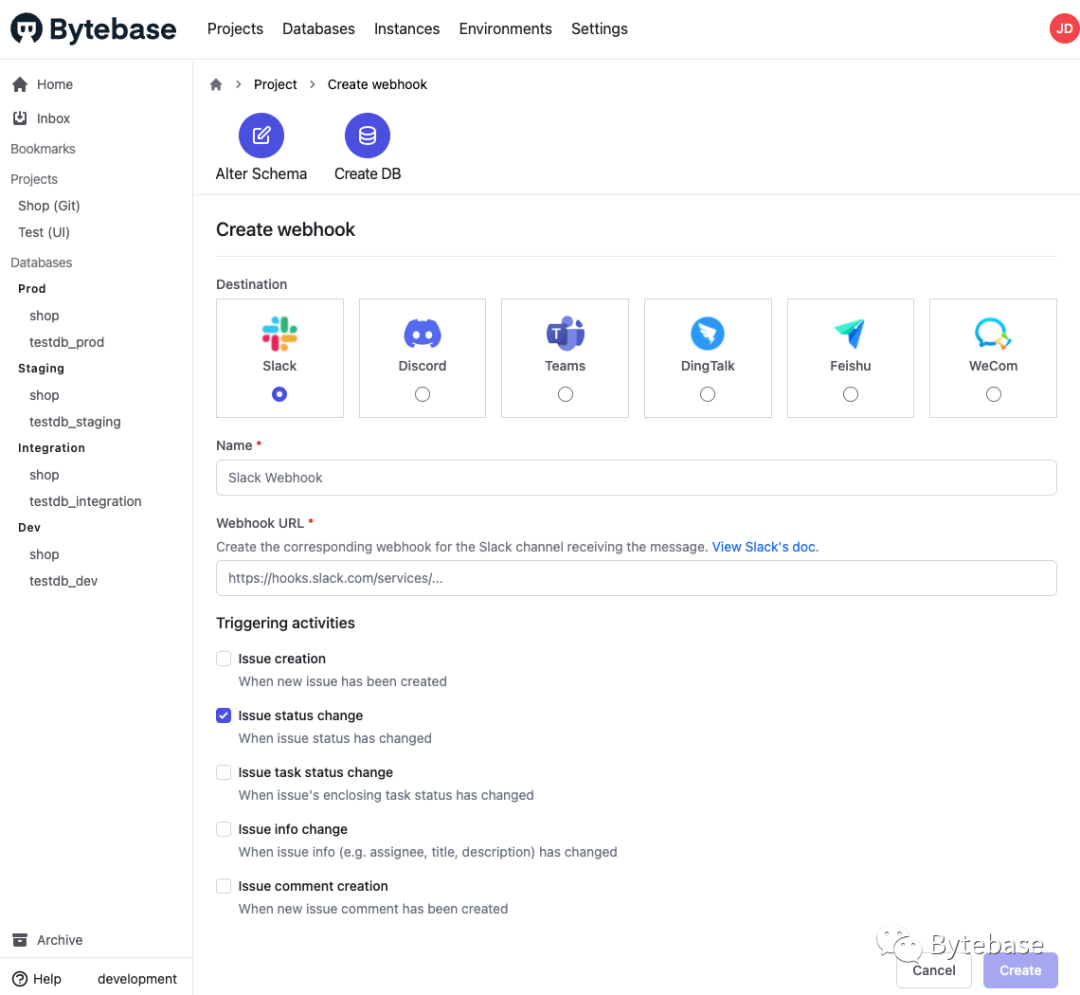Open the View Slack's doc link
The height and width of the screenshot is (995, 1080).
pos(764,547)
